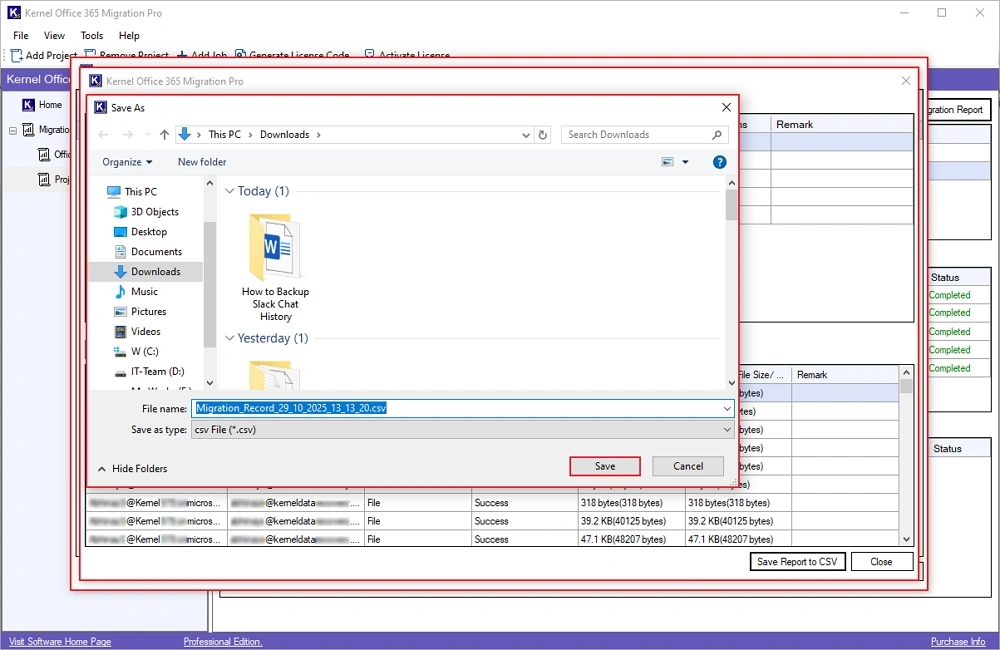Open the Music folder in sidebar

pyautogui.click(x=144, y=292)
